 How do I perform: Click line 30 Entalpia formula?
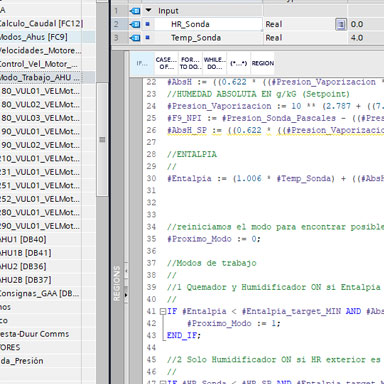point(275,179)
